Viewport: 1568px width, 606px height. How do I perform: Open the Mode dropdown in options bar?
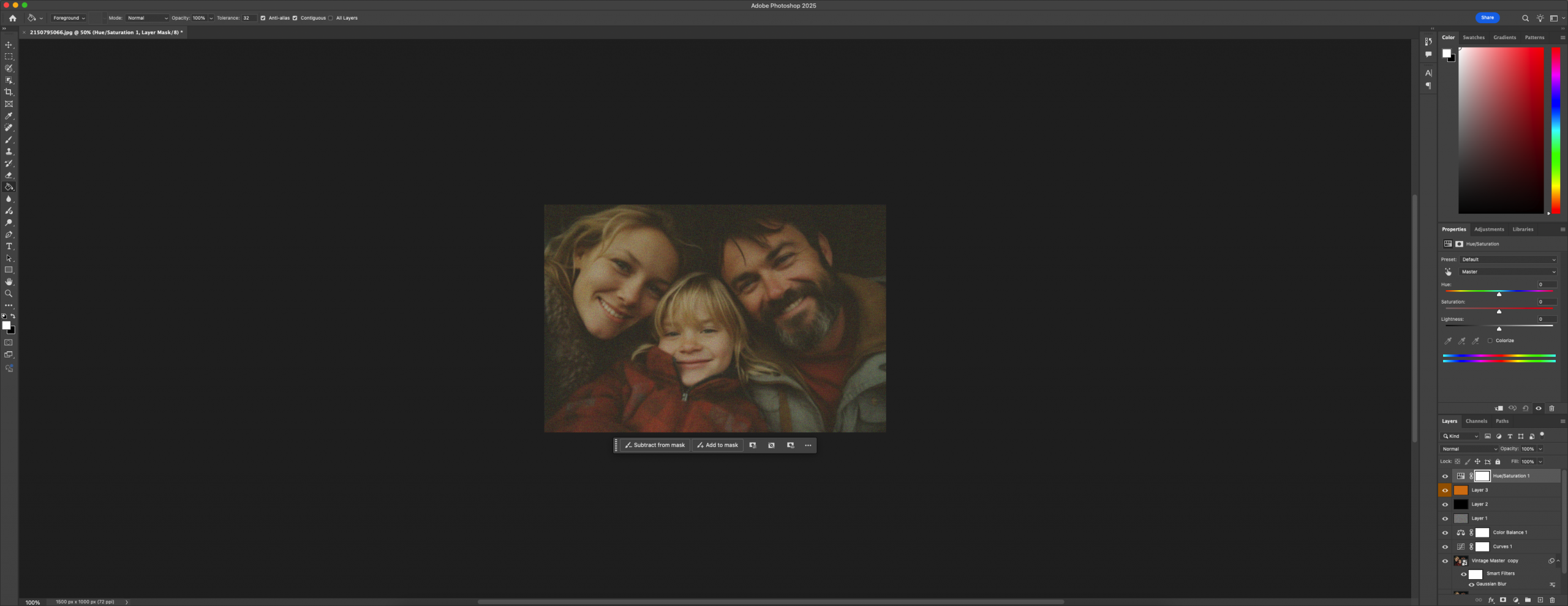coord(147,18)
